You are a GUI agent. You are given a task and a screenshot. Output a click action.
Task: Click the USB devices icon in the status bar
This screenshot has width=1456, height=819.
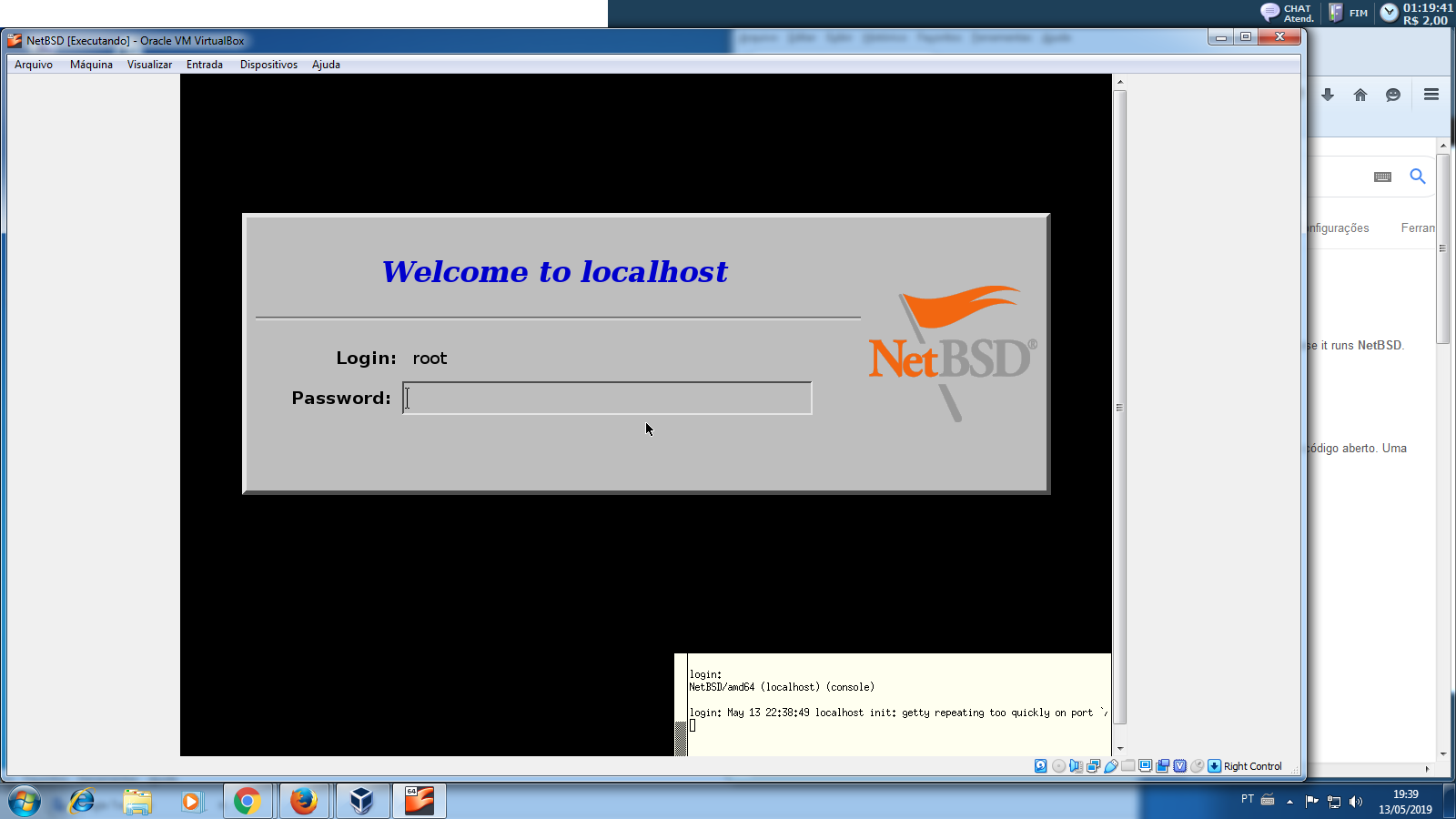[1110, 766]
